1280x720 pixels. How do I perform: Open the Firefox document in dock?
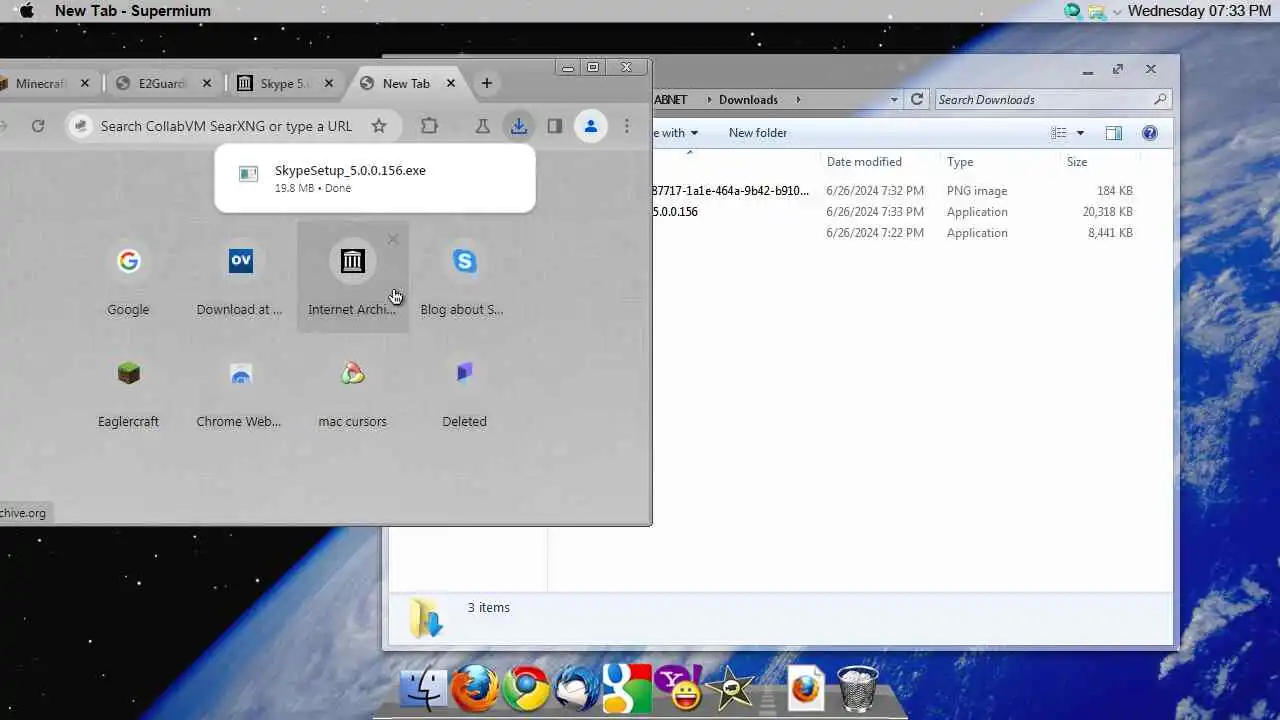coord(806,689)
